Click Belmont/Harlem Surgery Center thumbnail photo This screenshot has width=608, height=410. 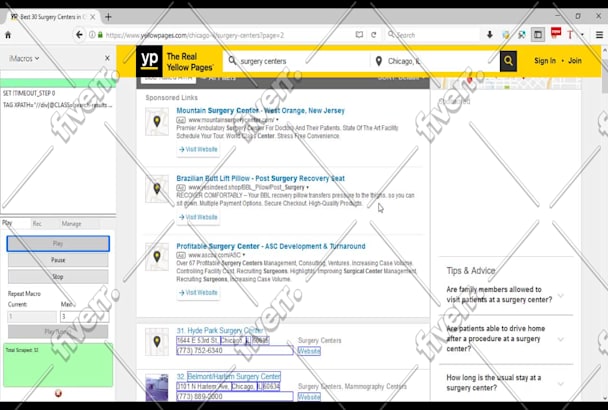pyautogui.click(x=157, y=387)
